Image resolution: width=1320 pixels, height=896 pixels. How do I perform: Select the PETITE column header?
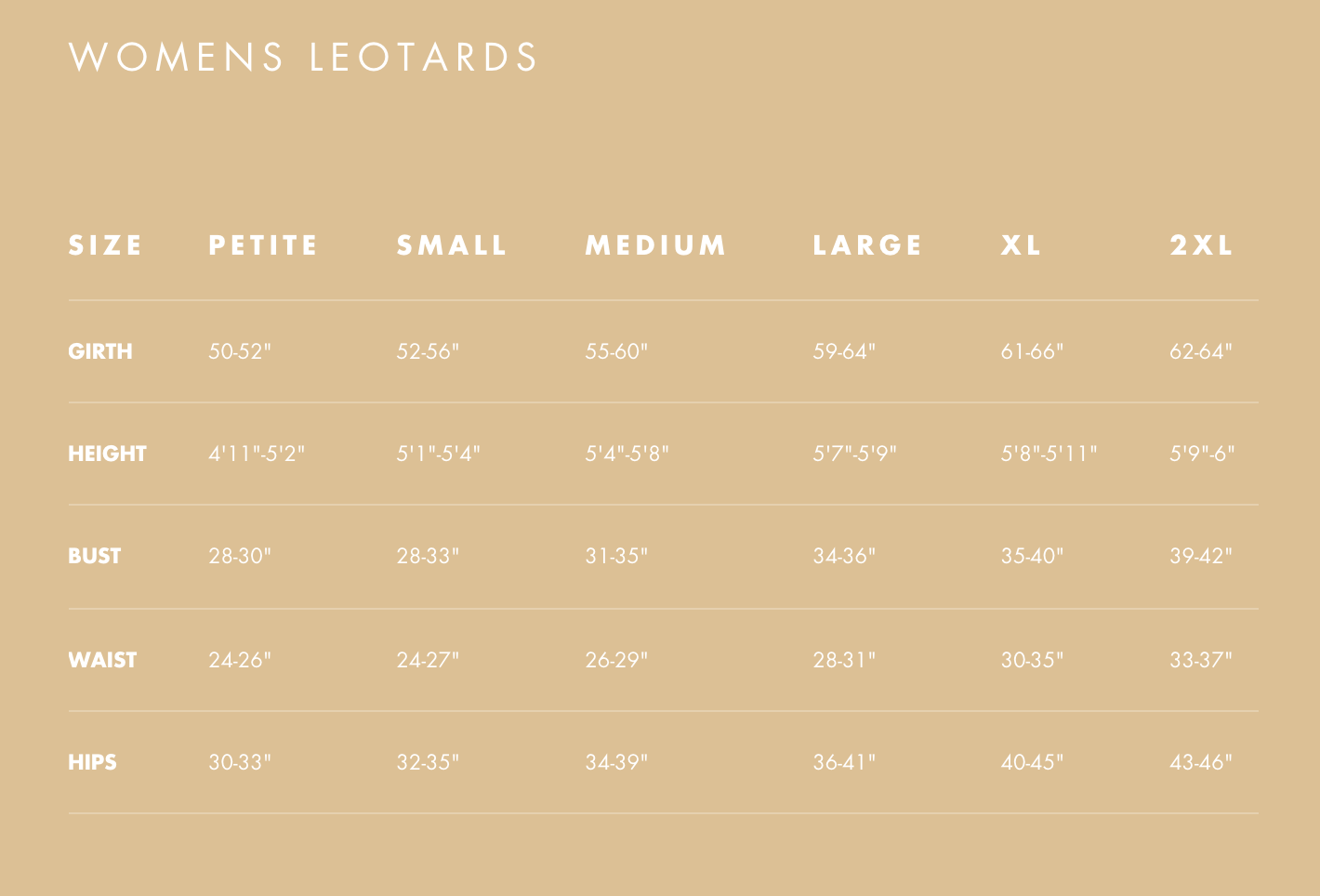click(x=264, y=245)
